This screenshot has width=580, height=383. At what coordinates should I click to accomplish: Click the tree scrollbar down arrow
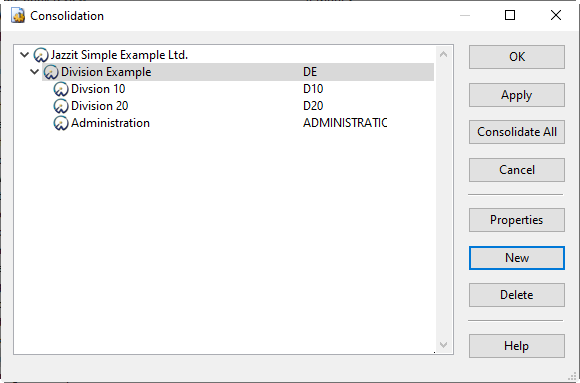pos(444,345)
